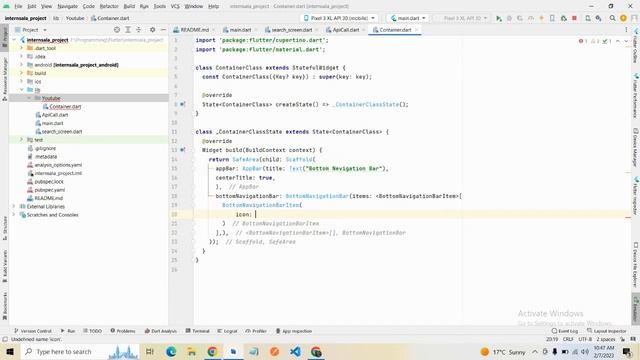640x360 pixels.
Task: Stop the running app with the red square
Action: pyautogui.click(x=574, y=18)
